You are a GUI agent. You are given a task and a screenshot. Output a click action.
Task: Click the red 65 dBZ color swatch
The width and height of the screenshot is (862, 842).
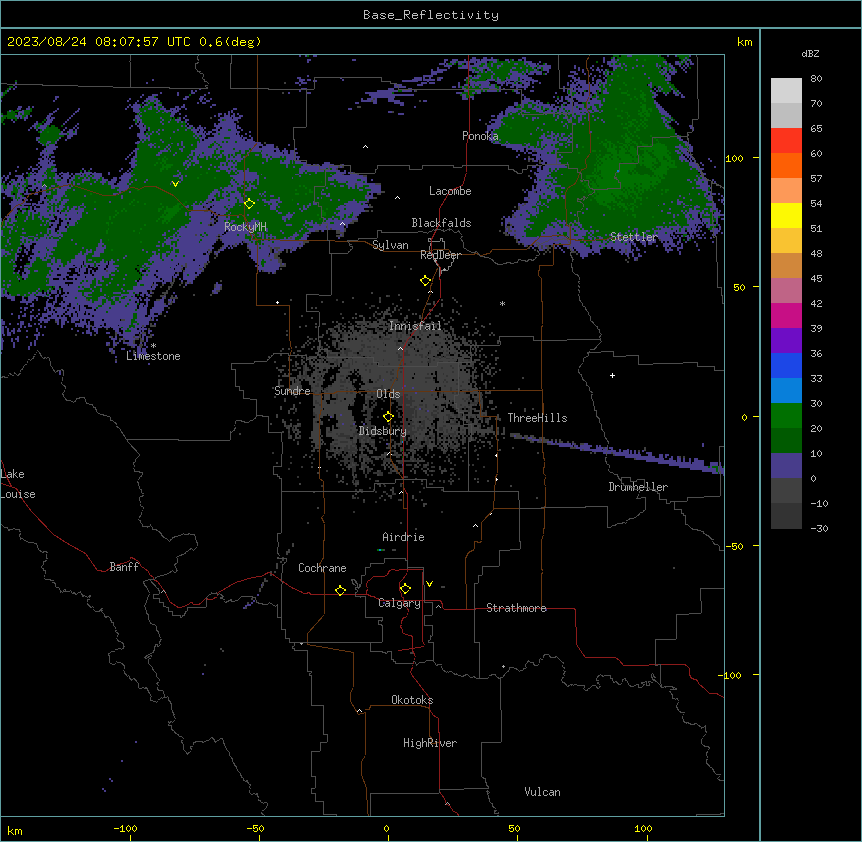coord(786,140)
